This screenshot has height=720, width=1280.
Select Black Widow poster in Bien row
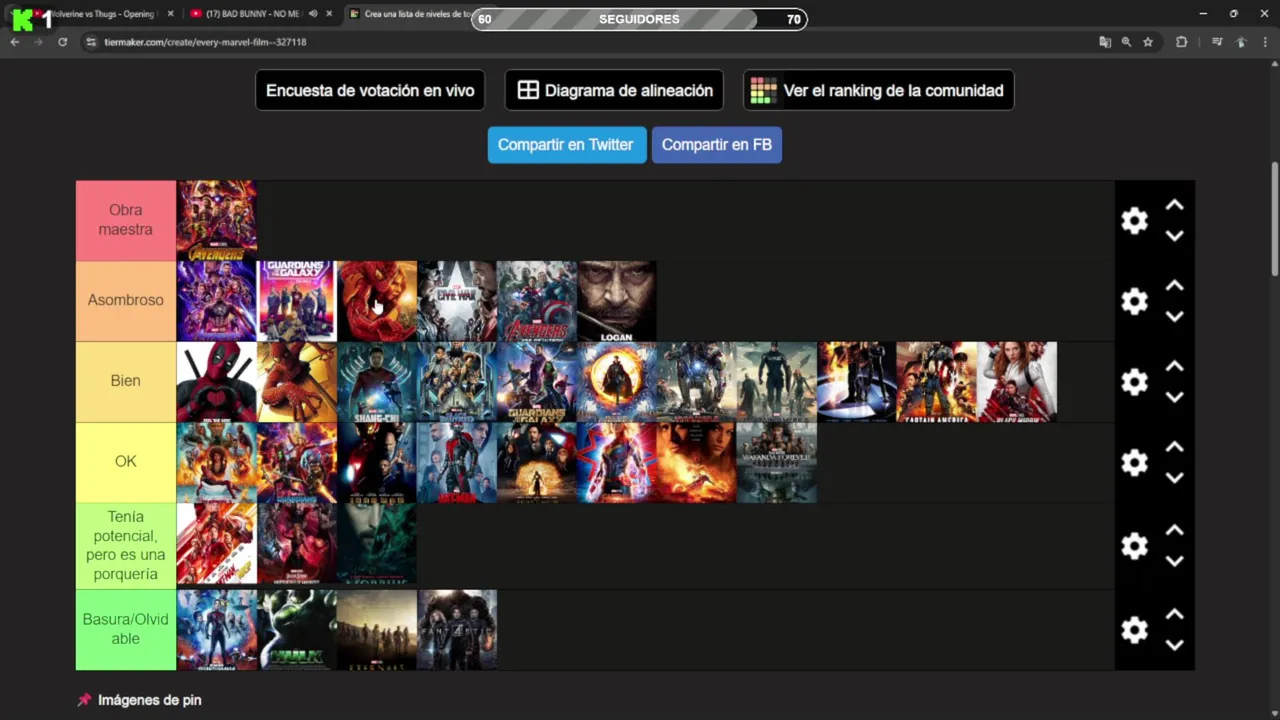(x=1017, y=382)
